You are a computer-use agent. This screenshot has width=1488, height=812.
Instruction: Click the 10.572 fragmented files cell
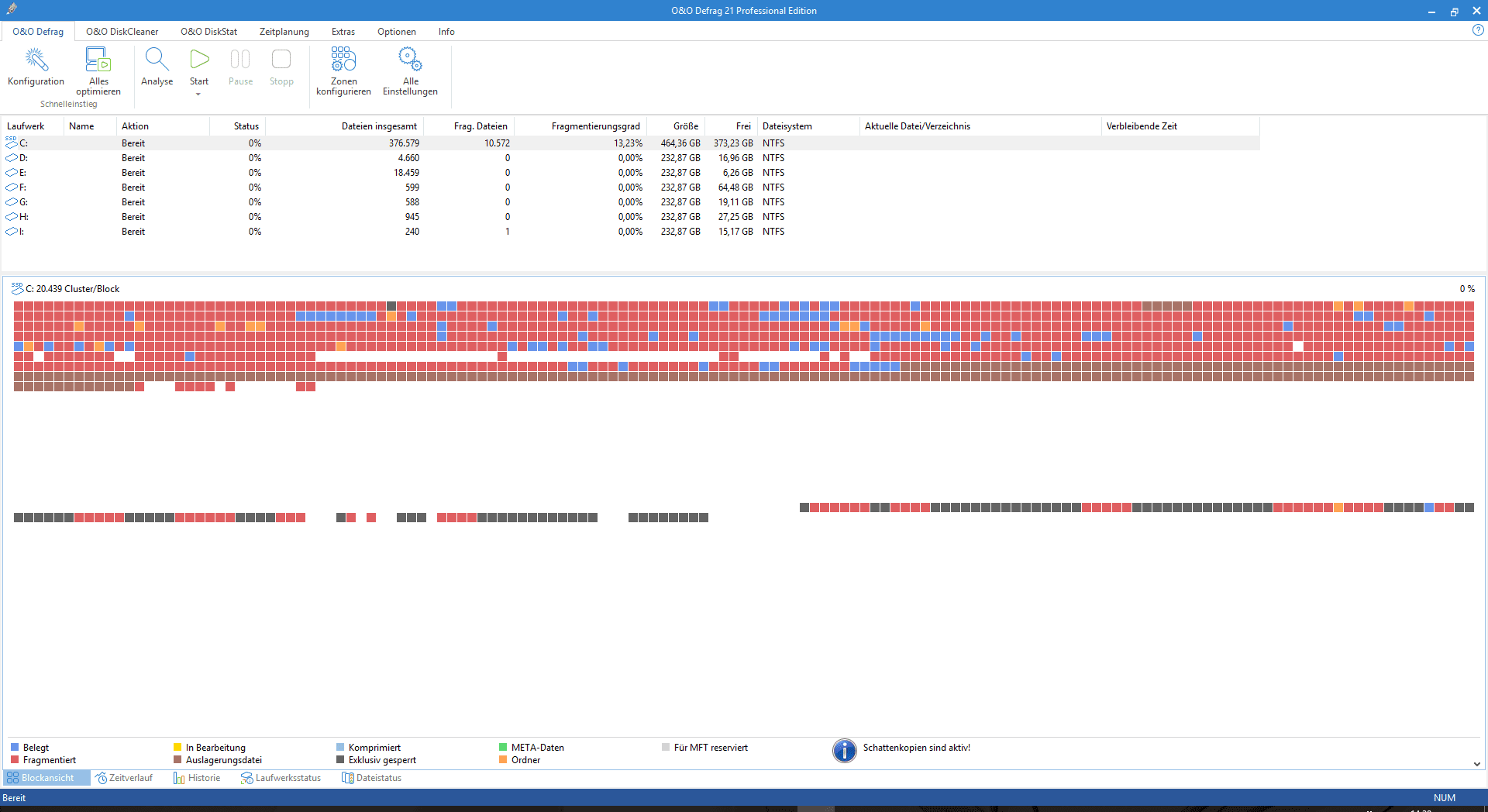pyautogui.click(x=497, y=143)
